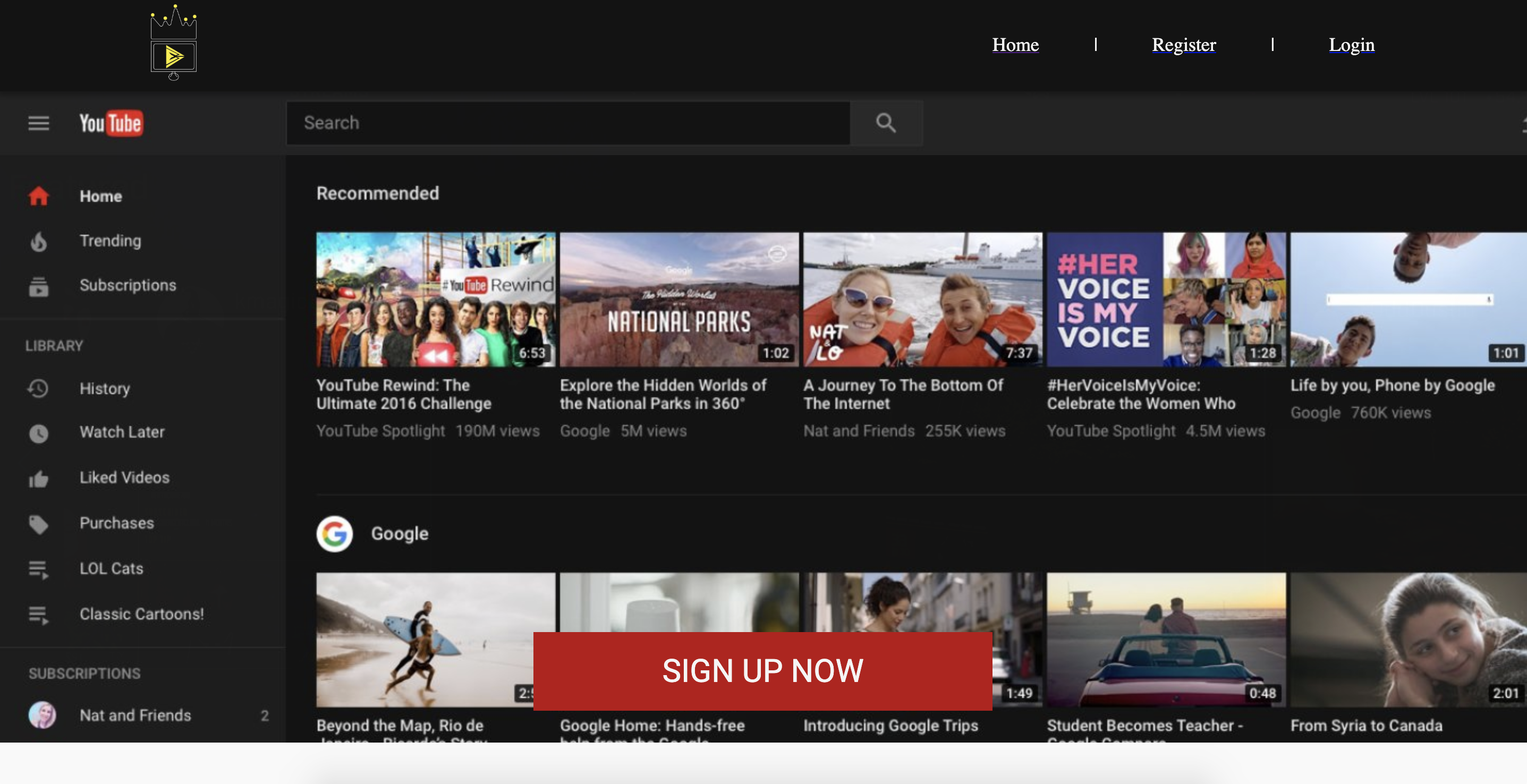
Task: Open title 'From Syria to Canada'
Action: pos(1367,726)
